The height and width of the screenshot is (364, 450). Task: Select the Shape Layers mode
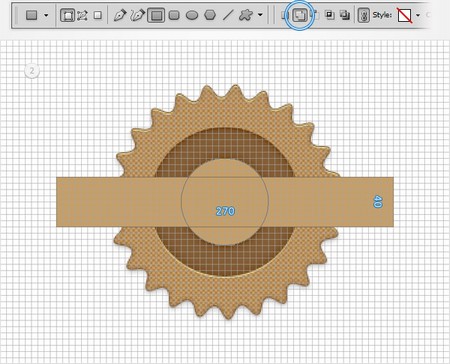coord(67,15)
